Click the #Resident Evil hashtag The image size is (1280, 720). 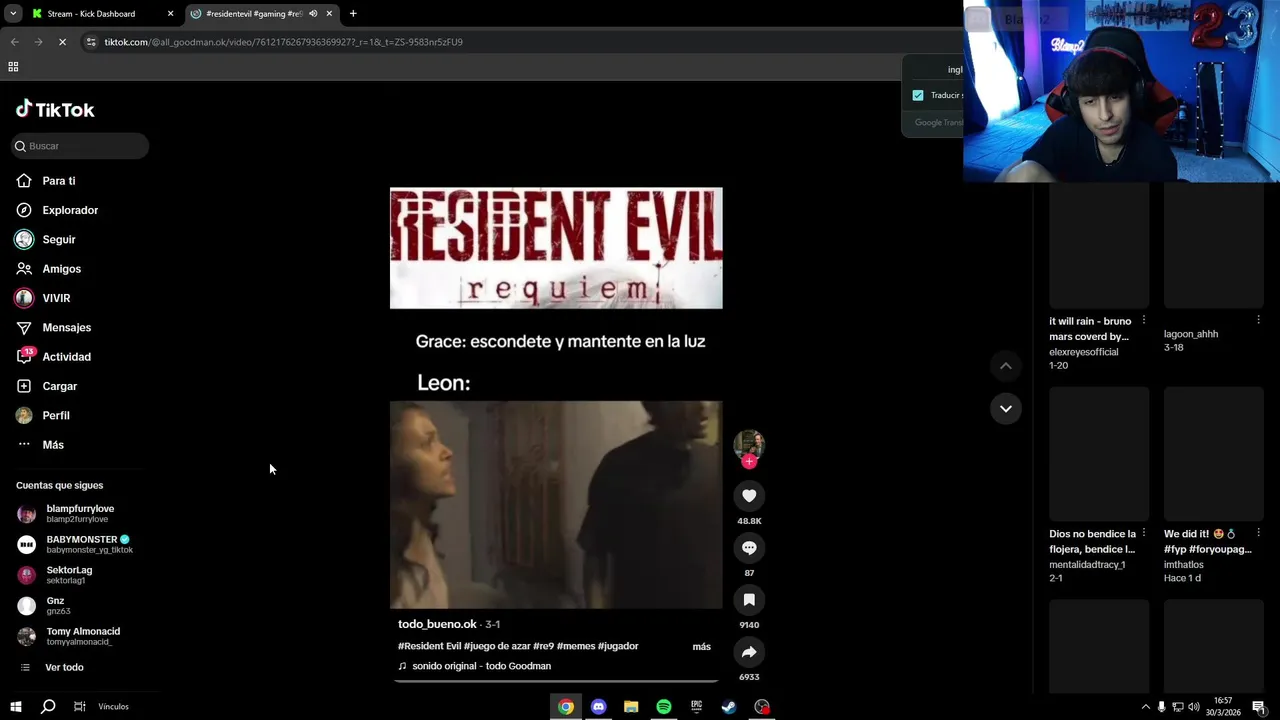point(429,646)
